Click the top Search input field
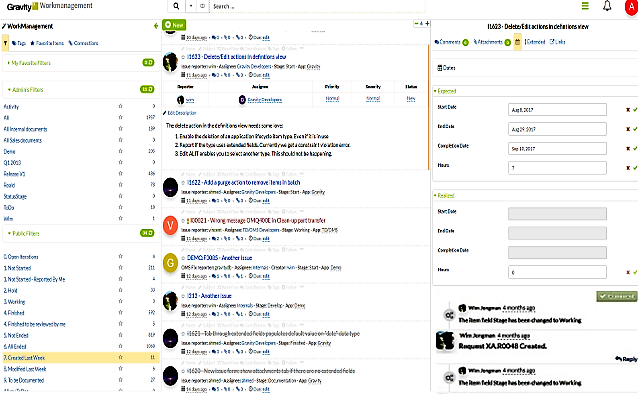The width and height of the screenshot is (638, 394). [317, 6]
